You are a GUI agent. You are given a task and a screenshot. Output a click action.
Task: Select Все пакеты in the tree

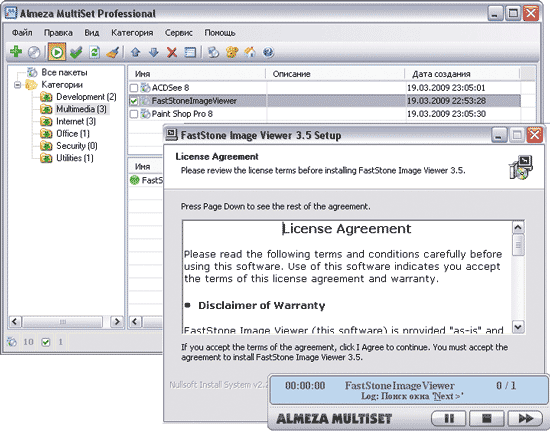[64, 72]
